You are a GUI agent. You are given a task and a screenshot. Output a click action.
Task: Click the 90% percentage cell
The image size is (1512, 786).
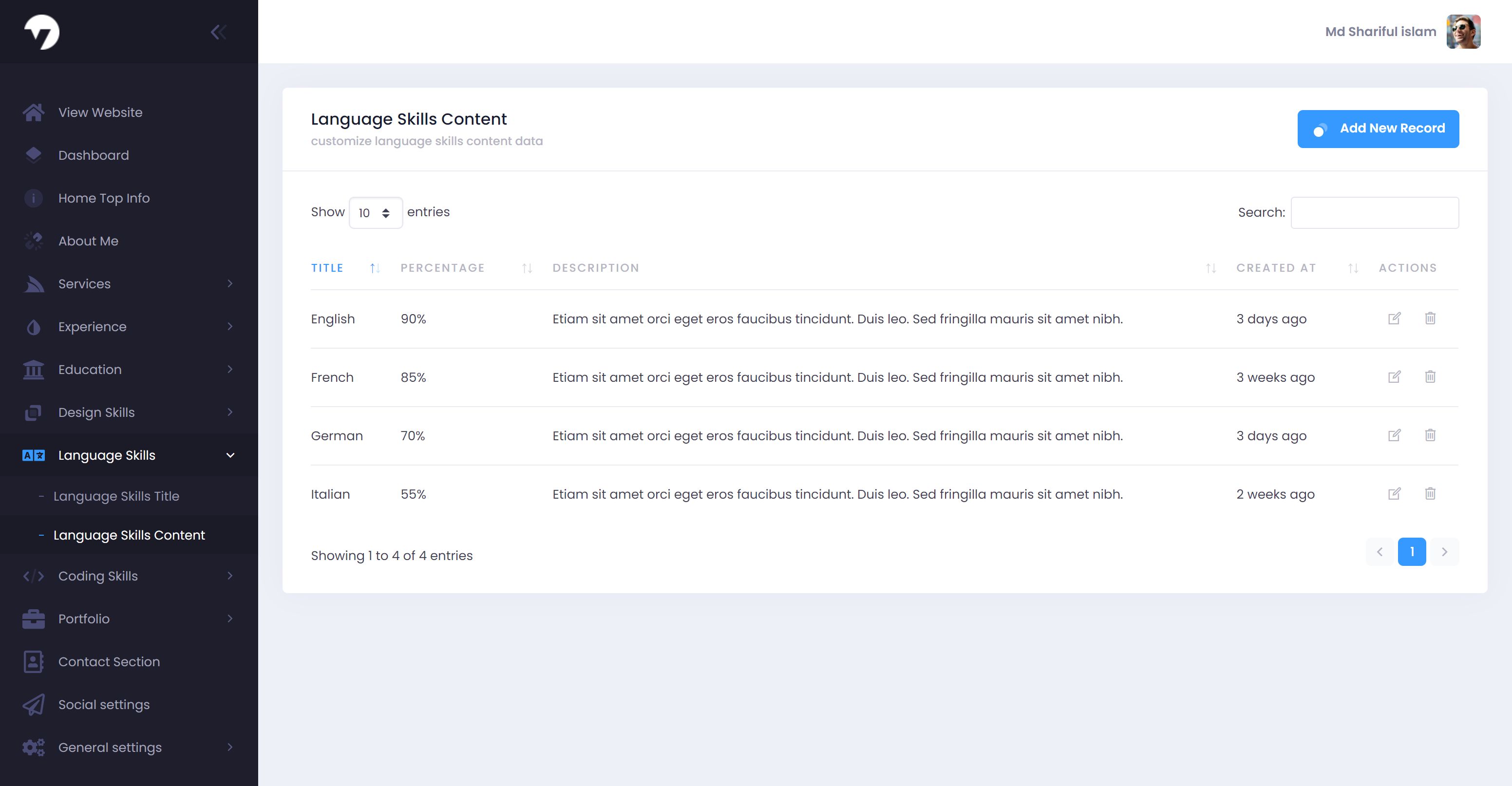(x=413, y=319)
